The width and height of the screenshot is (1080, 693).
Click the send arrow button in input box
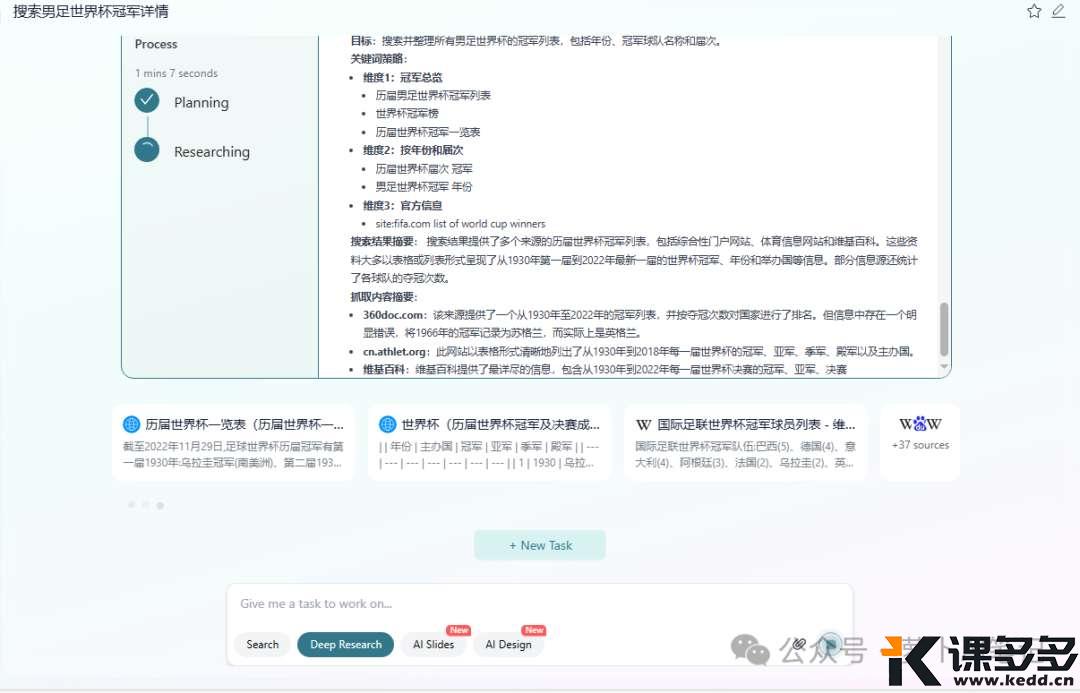pyautogui.click(x=831, y=645)
